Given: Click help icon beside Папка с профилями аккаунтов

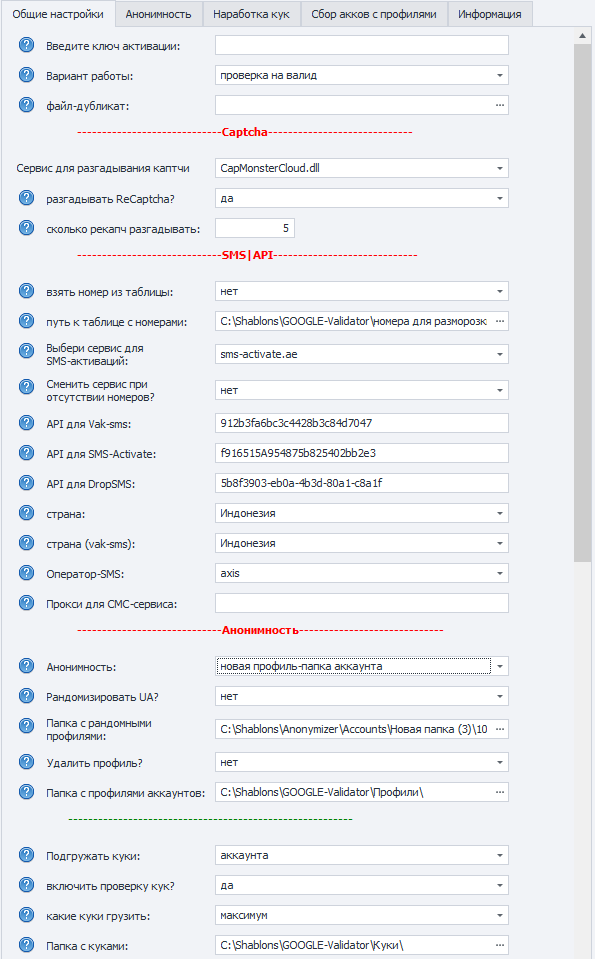Looking at the screenshot, I should point(26,791).
